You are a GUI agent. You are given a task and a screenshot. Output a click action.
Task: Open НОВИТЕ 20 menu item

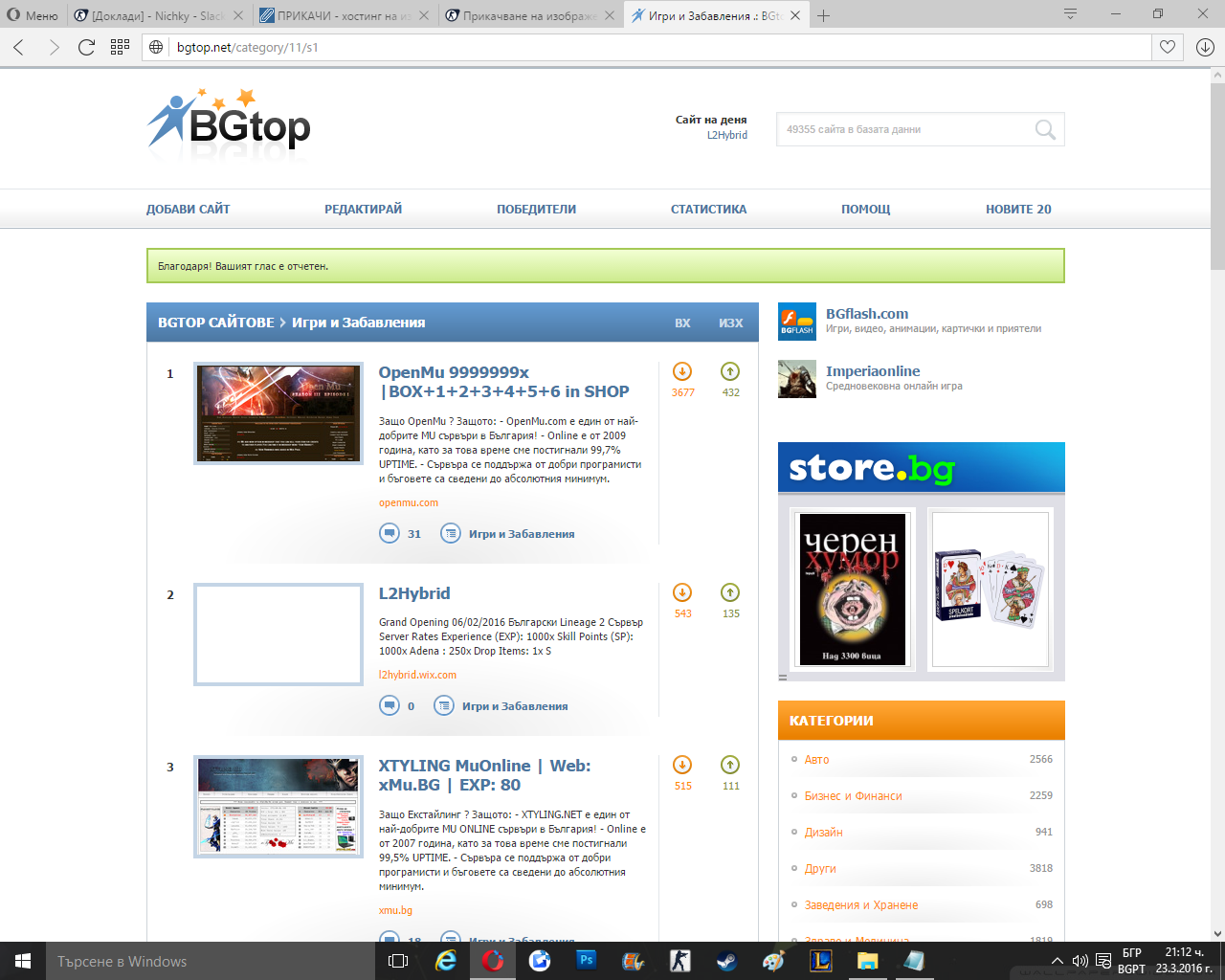point(1018,209)
